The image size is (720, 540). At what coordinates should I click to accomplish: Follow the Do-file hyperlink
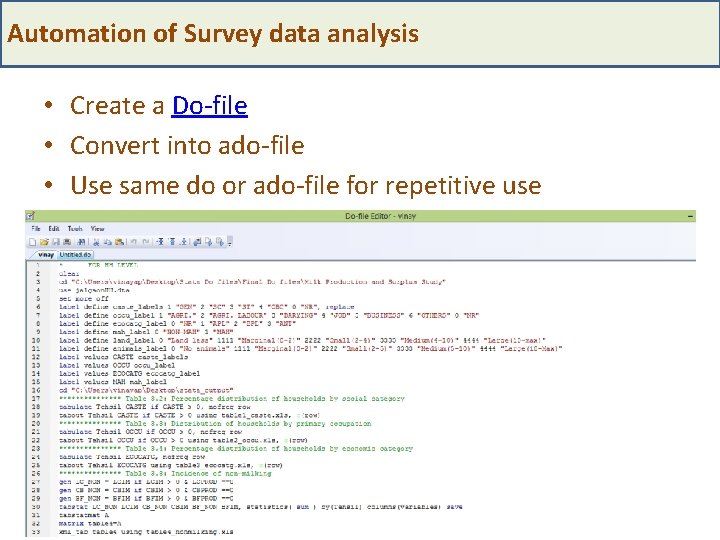(x=209, y=105)
